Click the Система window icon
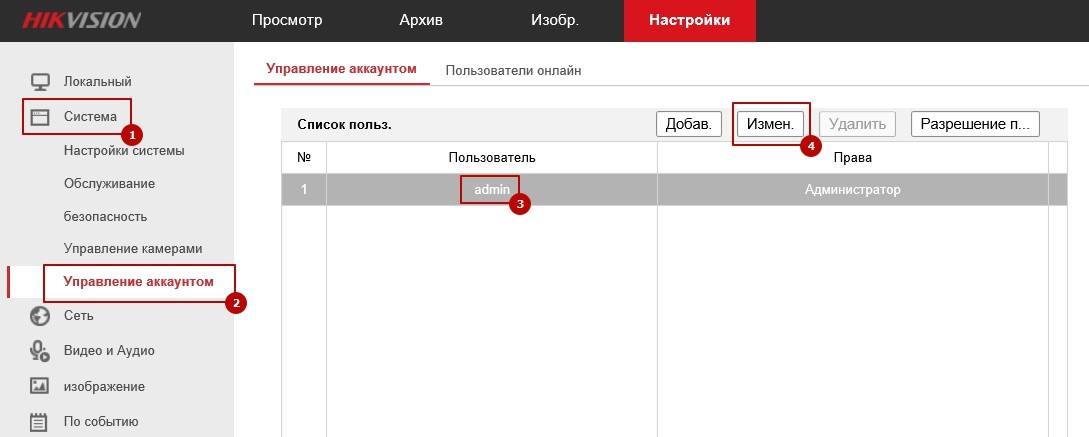The height and width of the screenshot is (437, 1089). [x=40, y=116]
